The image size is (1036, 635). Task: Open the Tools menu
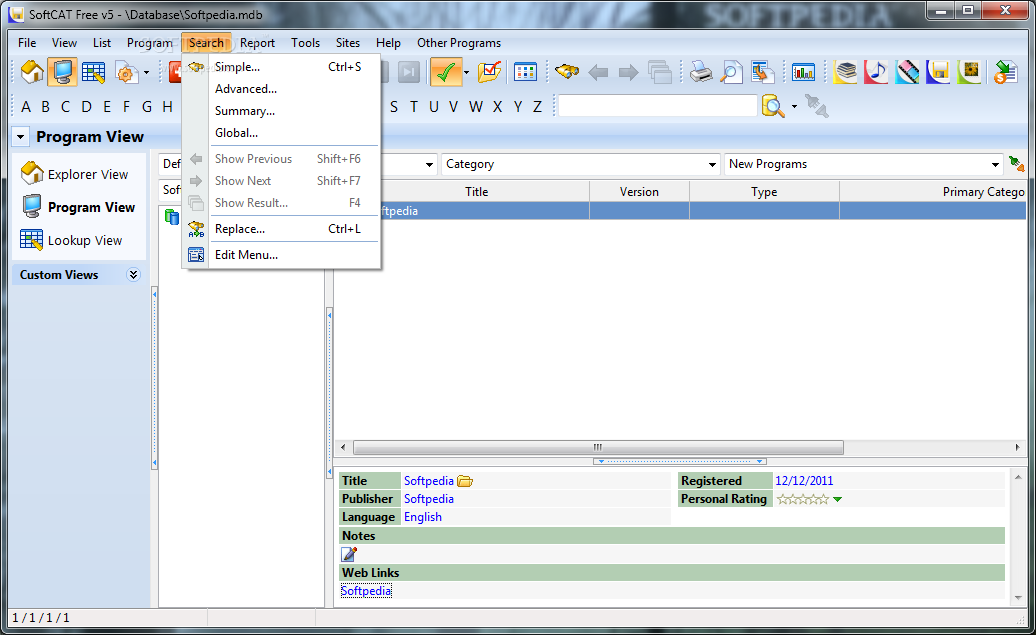pos(305,43)
